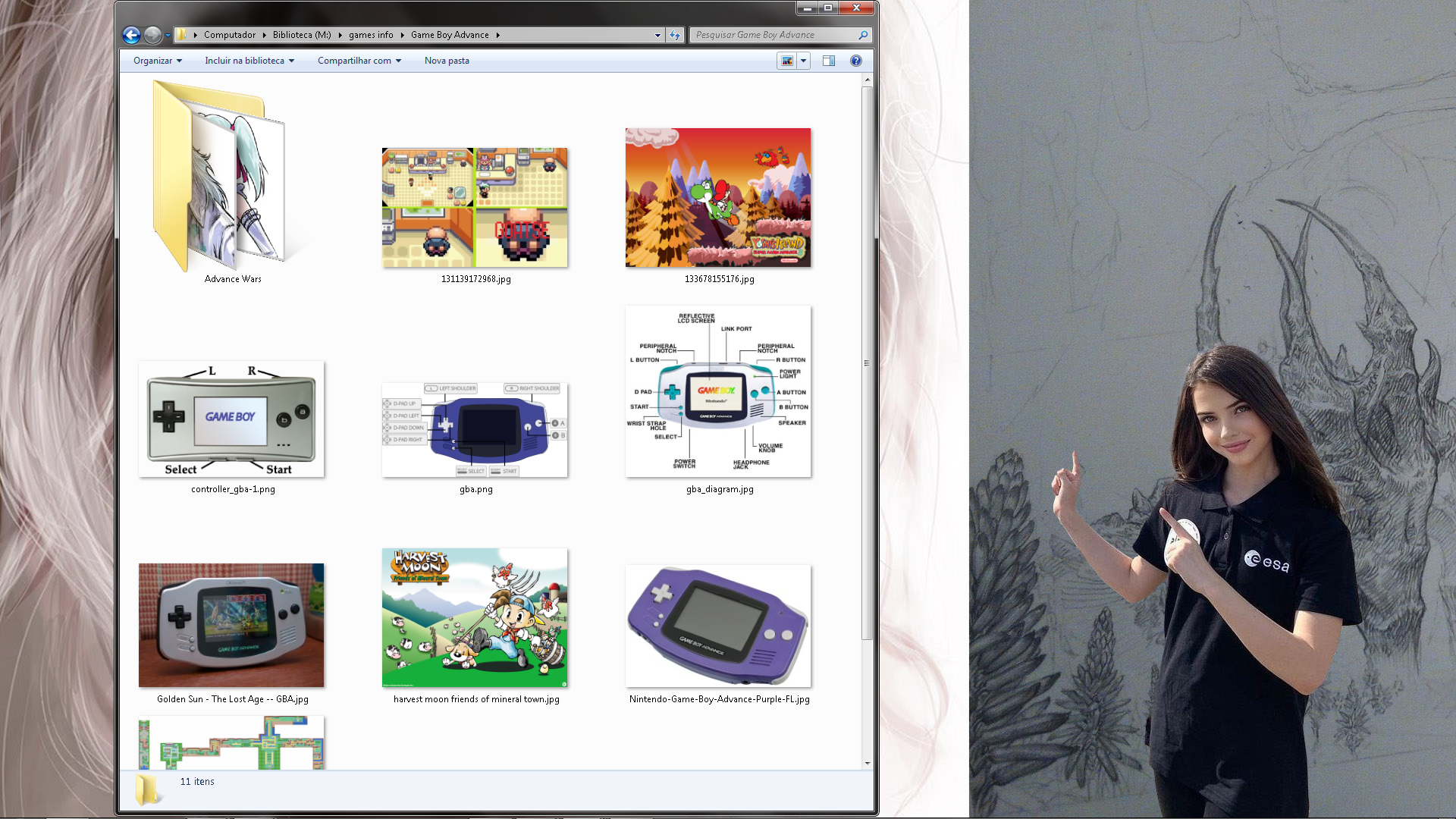Click the change view icon
The image size is (1456, 819).
[x=787, y=61]
